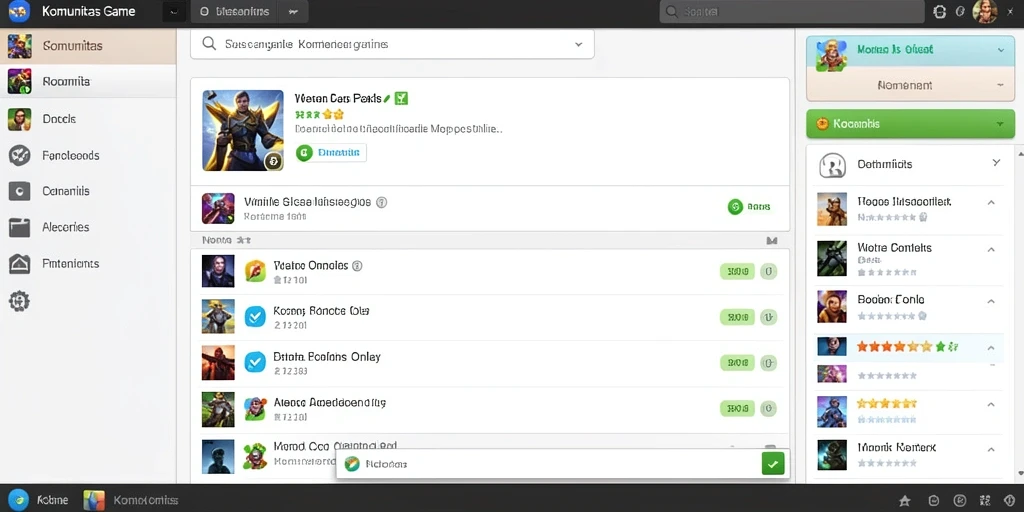Image resolution: width=1024 pixels, height=512 pixels.
Task: Click the star icon in bottom bar
Action: pyautogui.click(x=904, y=500)
